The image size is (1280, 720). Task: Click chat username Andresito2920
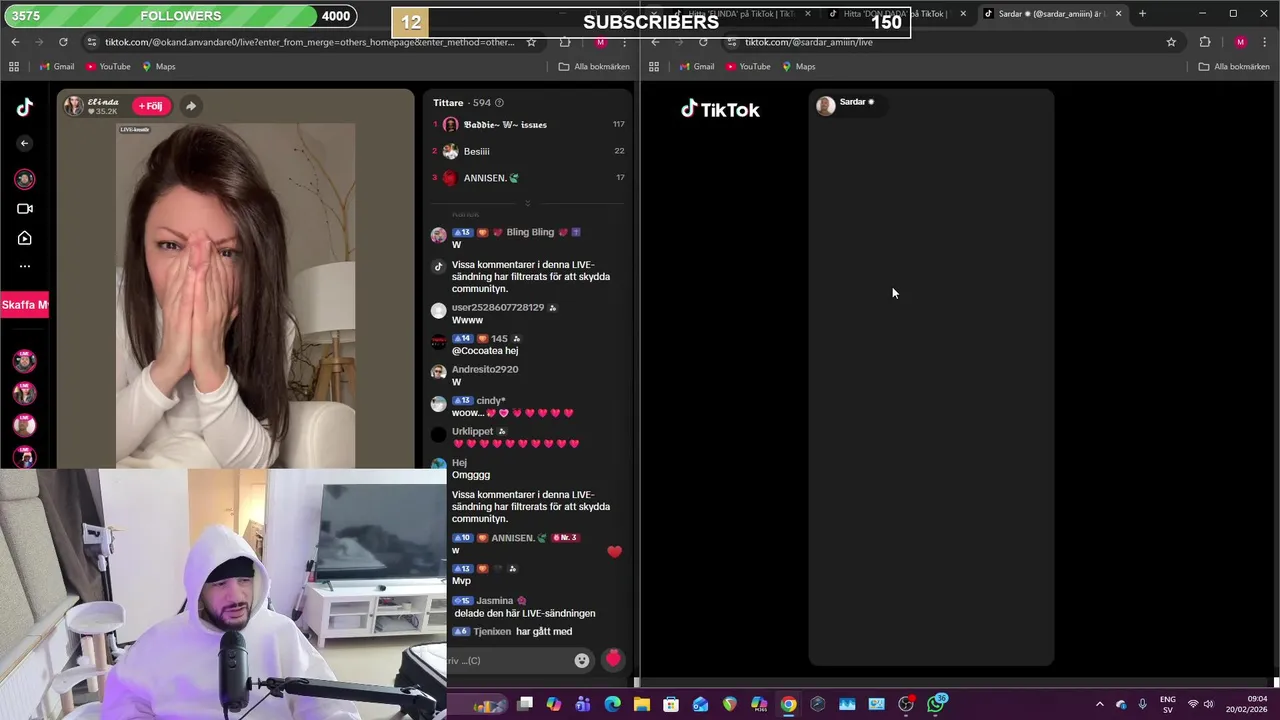click(x=485, y=369)
